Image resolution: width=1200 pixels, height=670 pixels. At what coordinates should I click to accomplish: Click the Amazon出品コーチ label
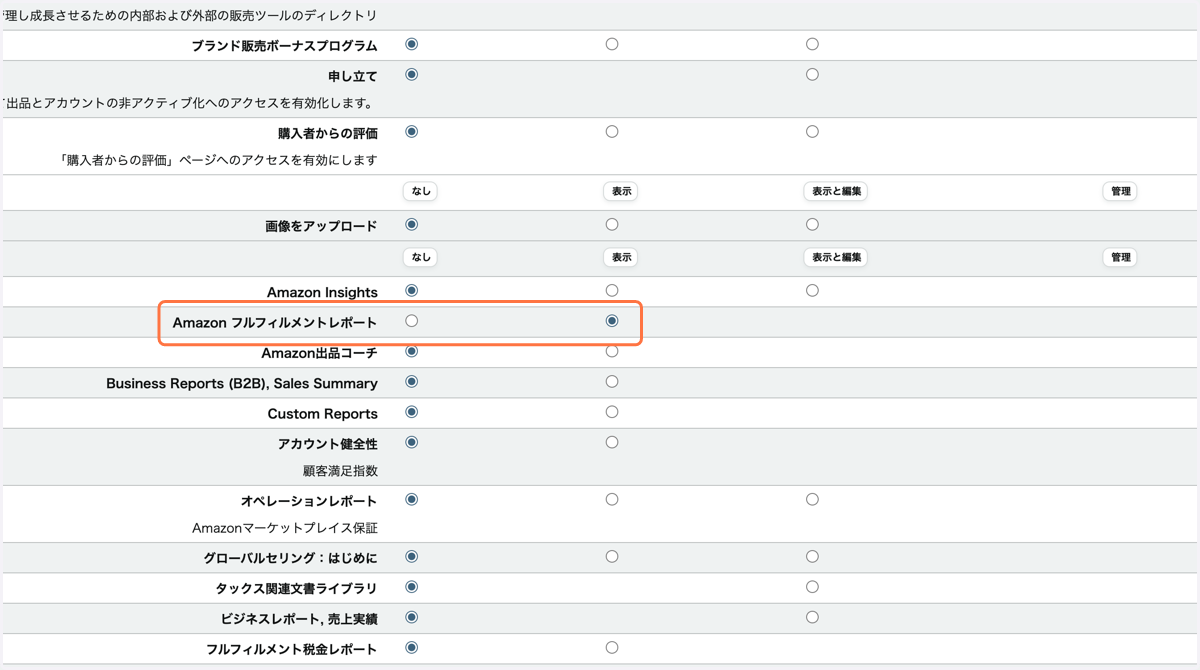319,353
